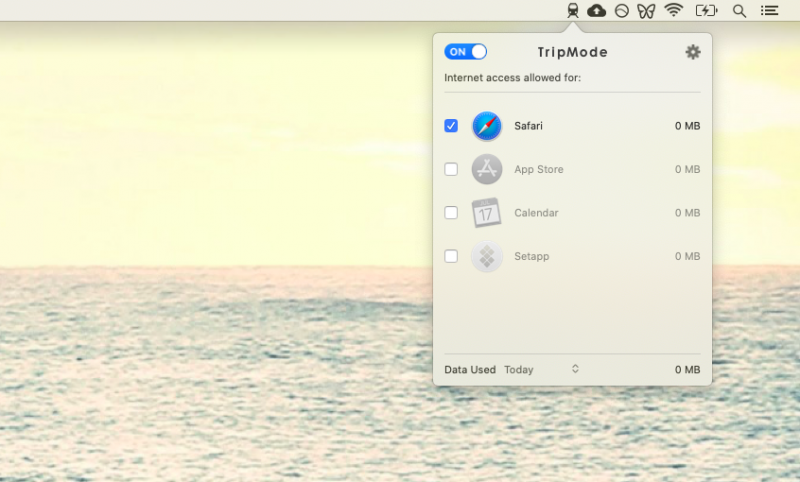The image size is (800, 482).
Task: Click the 'Data Used' label
Action: pos(470,370)
